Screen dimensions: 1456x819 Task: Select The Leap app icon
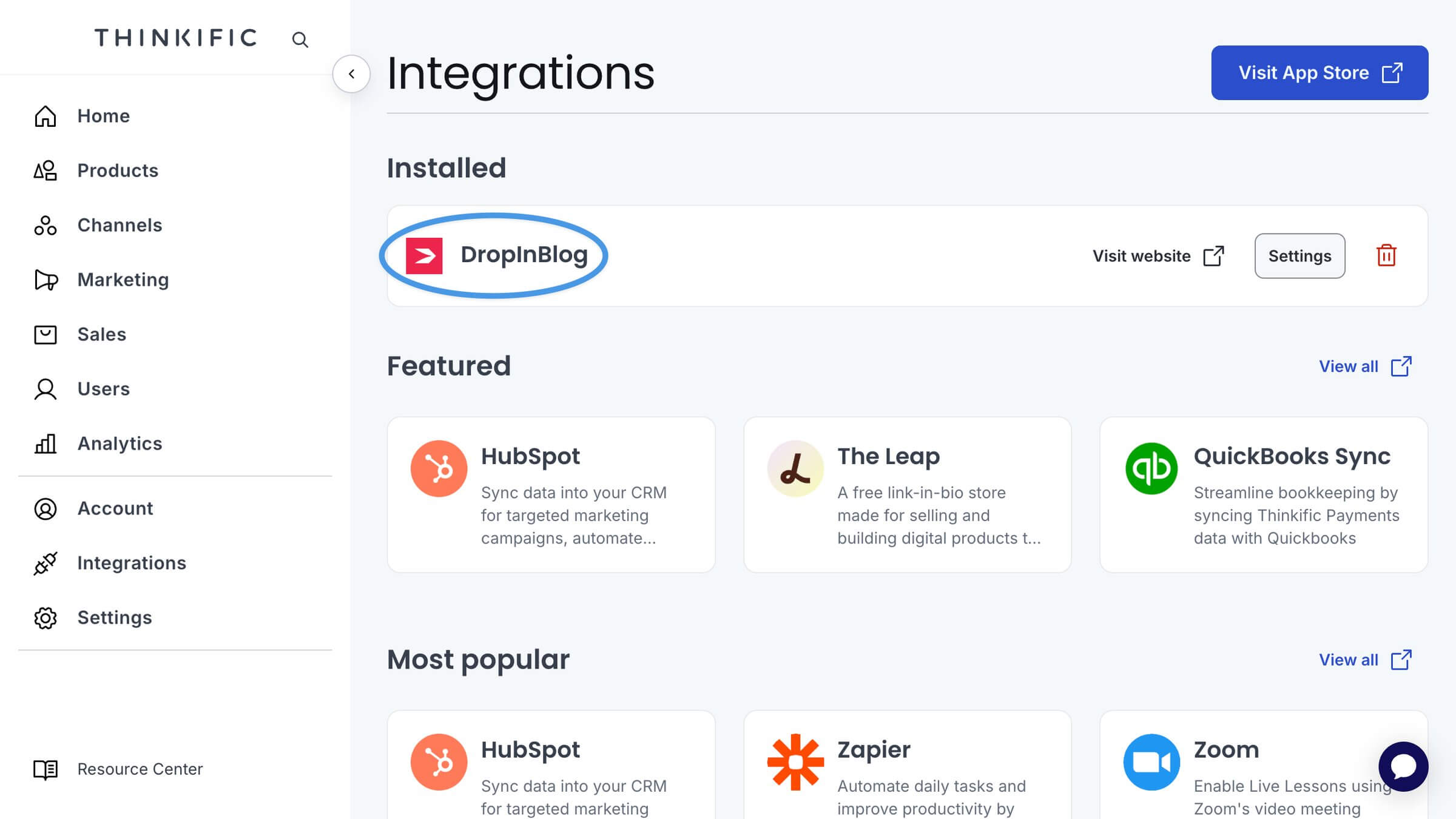pos(795,468)
